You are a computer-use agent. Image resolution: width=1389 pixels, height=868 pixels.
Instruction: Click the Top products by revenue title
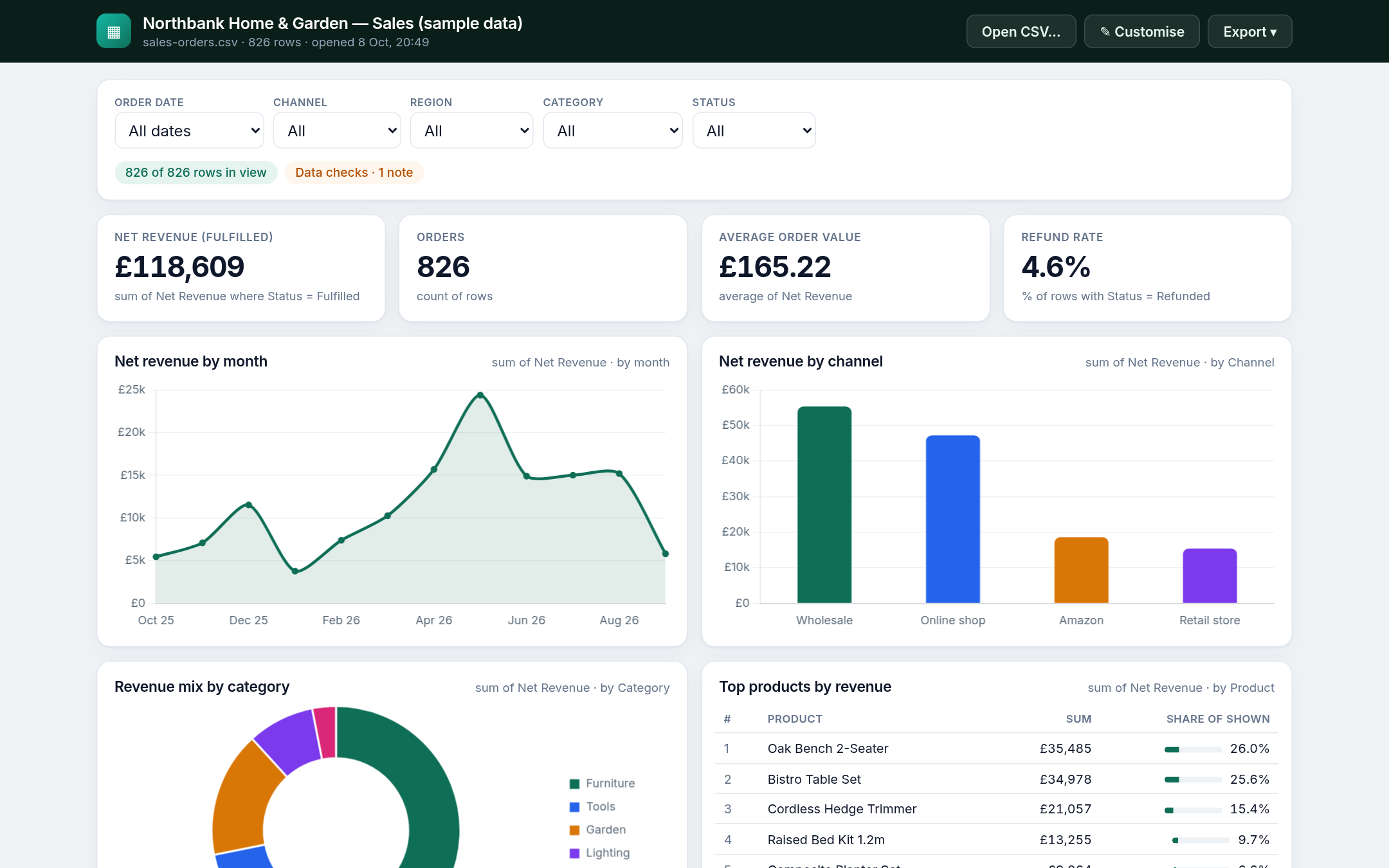coord(805,687)
